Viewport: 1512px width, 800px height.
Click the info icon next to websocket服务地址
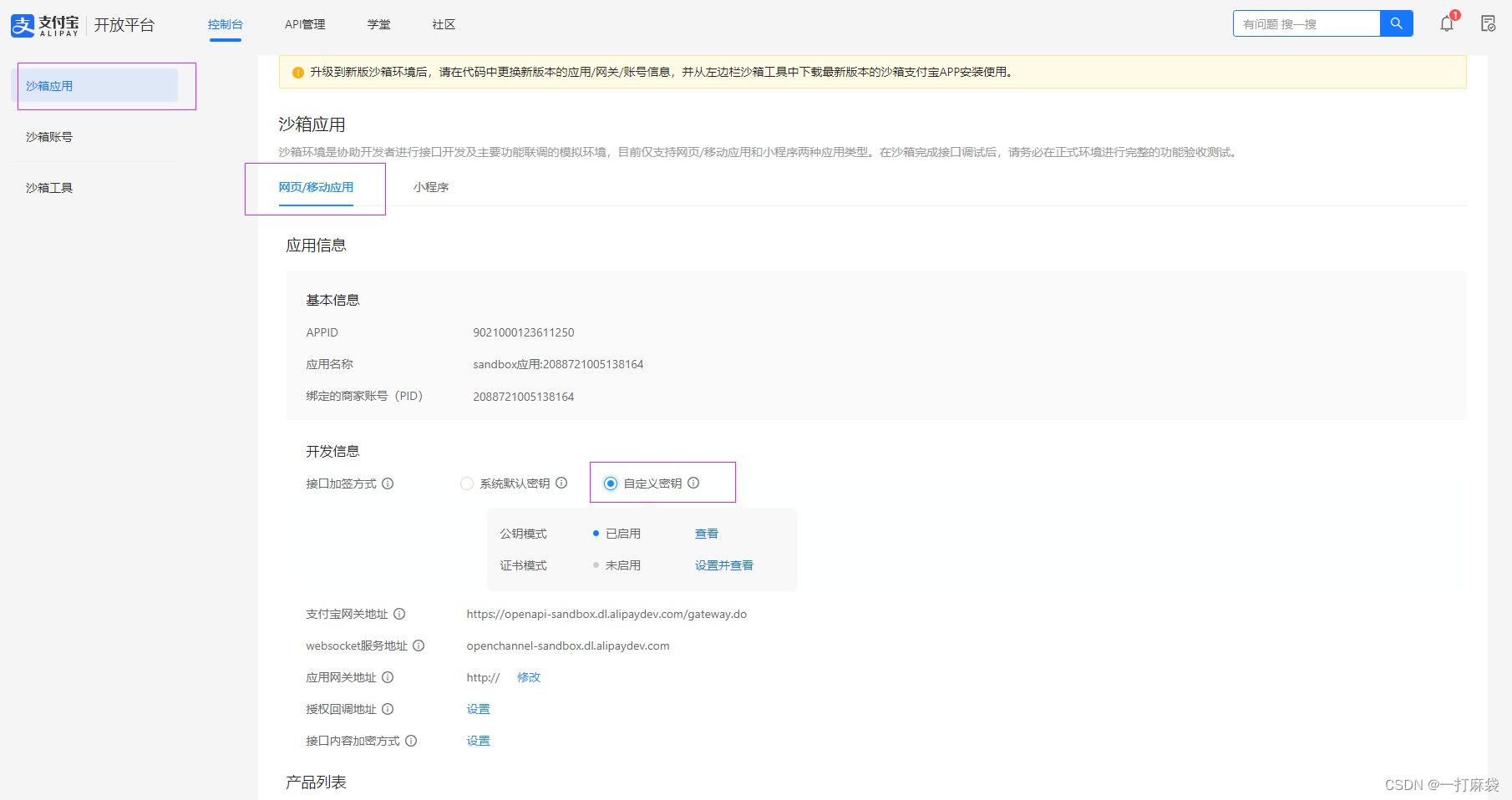click(x=419, y=646)
